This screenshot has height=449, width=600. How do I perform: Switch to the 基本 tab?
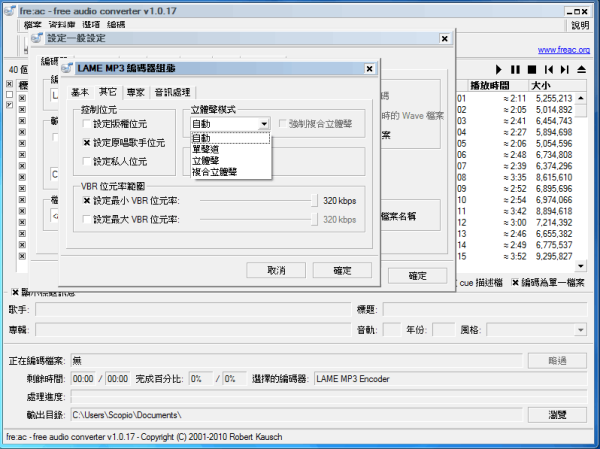pyautogui.click(x=80, y=92)
